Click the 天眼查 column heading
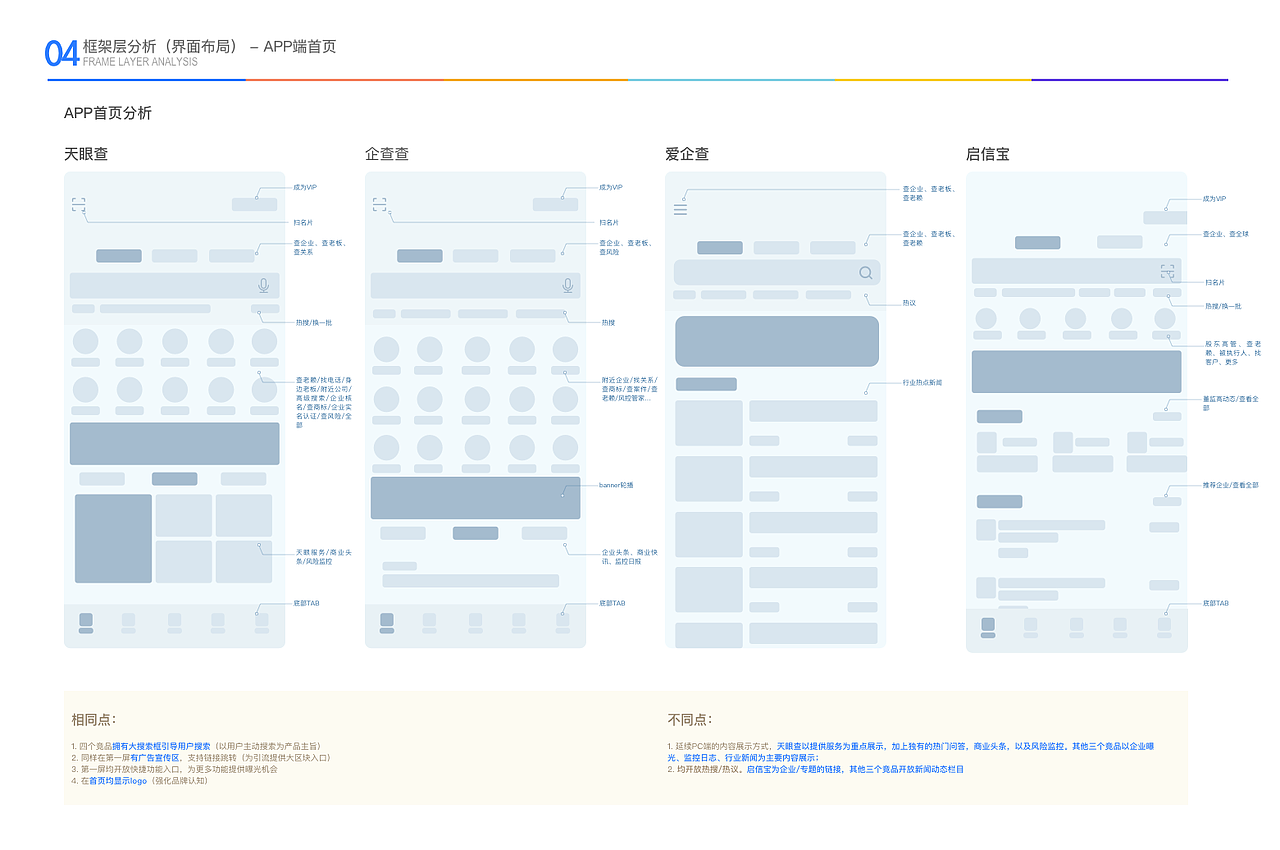This screenshot has height=850, width=1280. [86, 154]
